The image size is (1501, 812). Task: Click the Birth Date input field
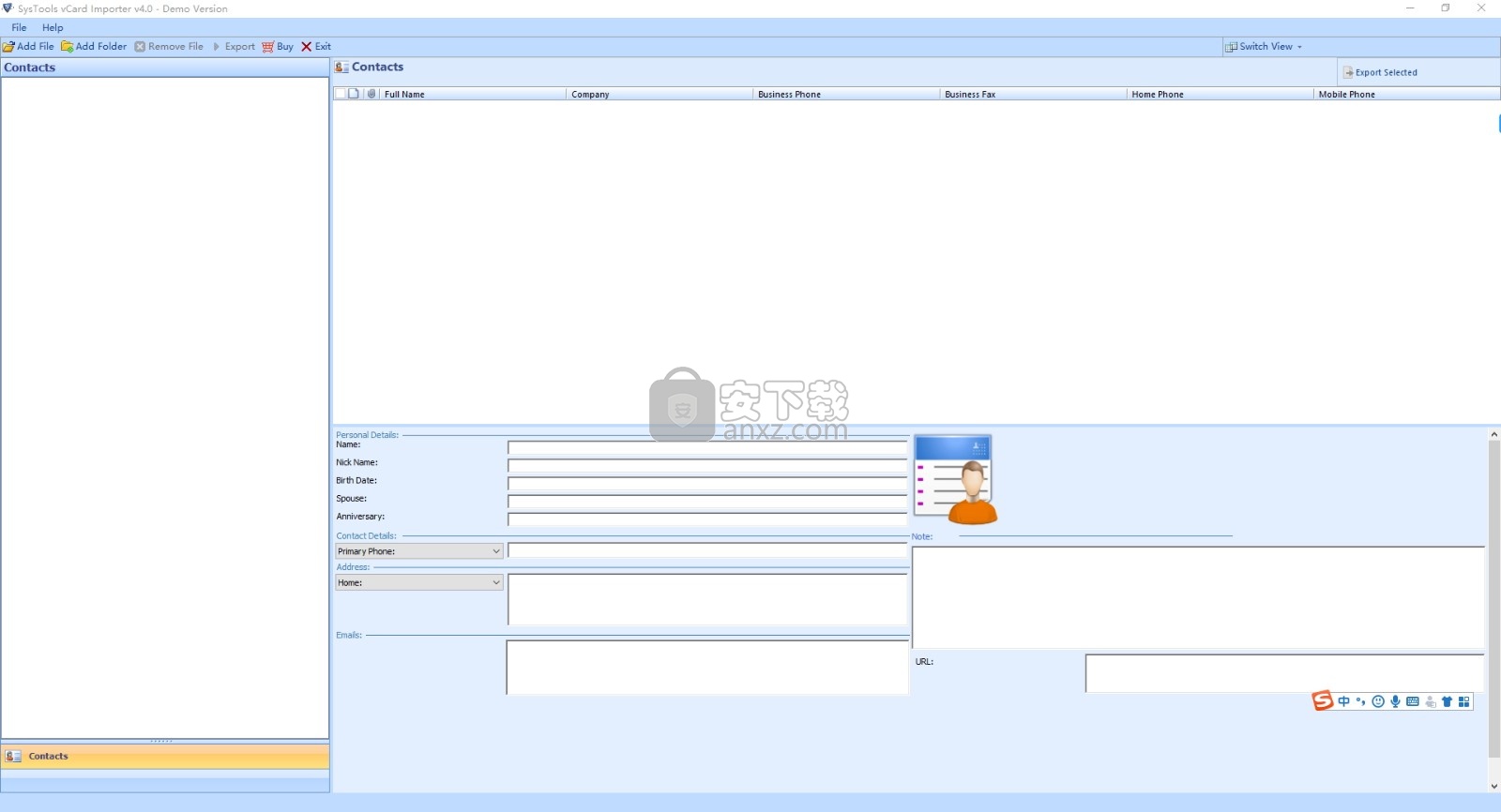(707, 483)
